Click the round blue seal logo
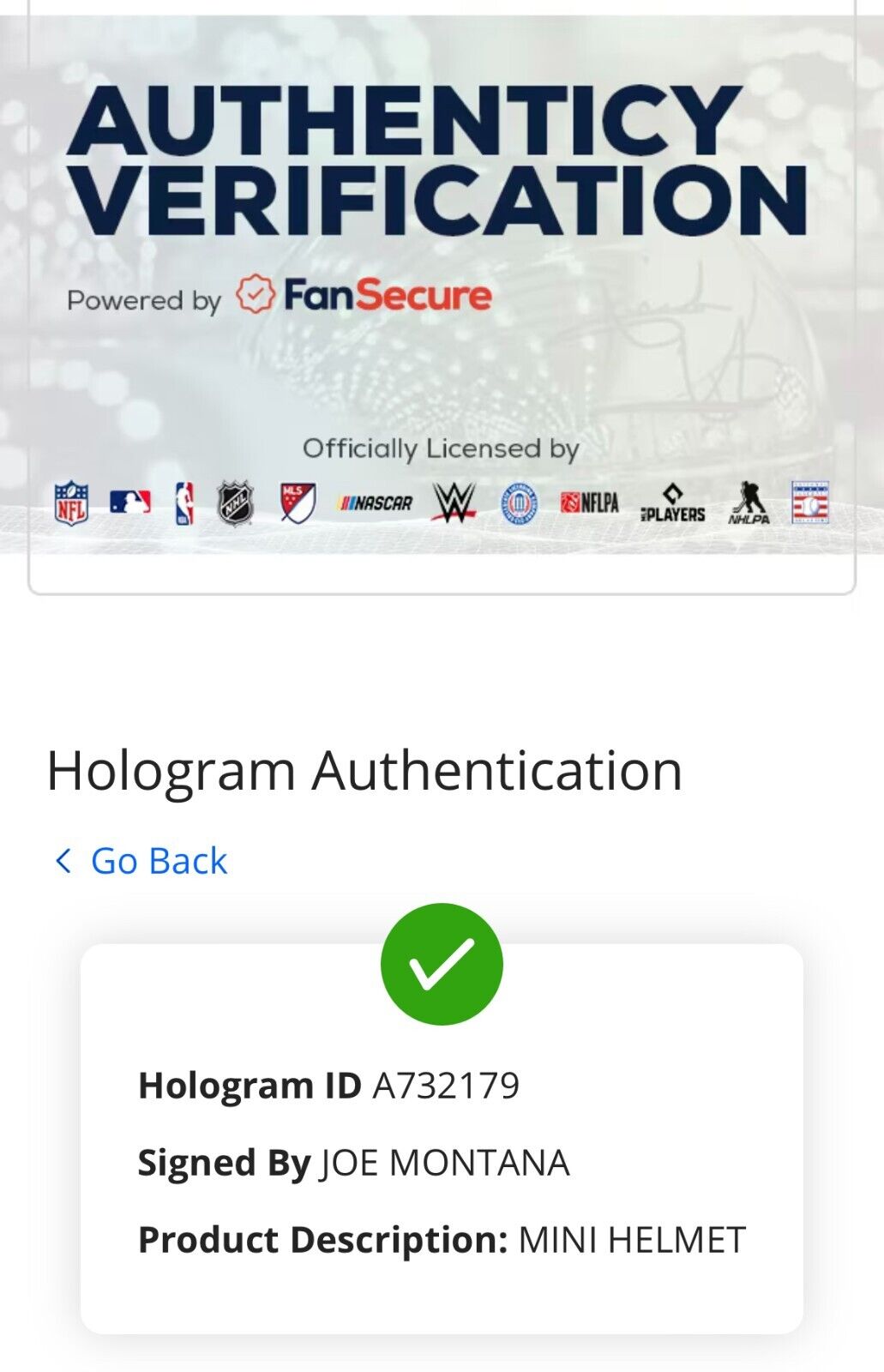This screenshot has height=1372, width=884. click(519, 504)
